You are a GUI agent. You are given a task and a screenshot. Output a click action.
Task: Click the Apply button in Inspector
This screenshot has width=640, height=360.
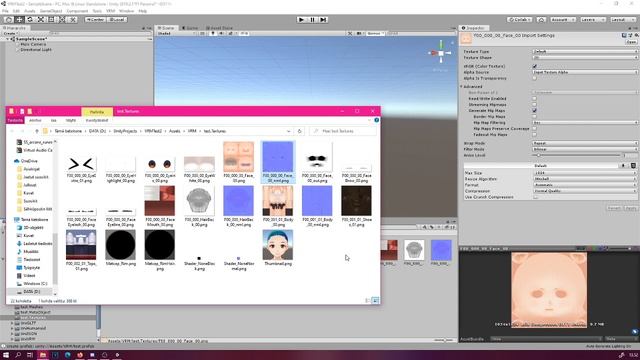(x=631, y=208)
